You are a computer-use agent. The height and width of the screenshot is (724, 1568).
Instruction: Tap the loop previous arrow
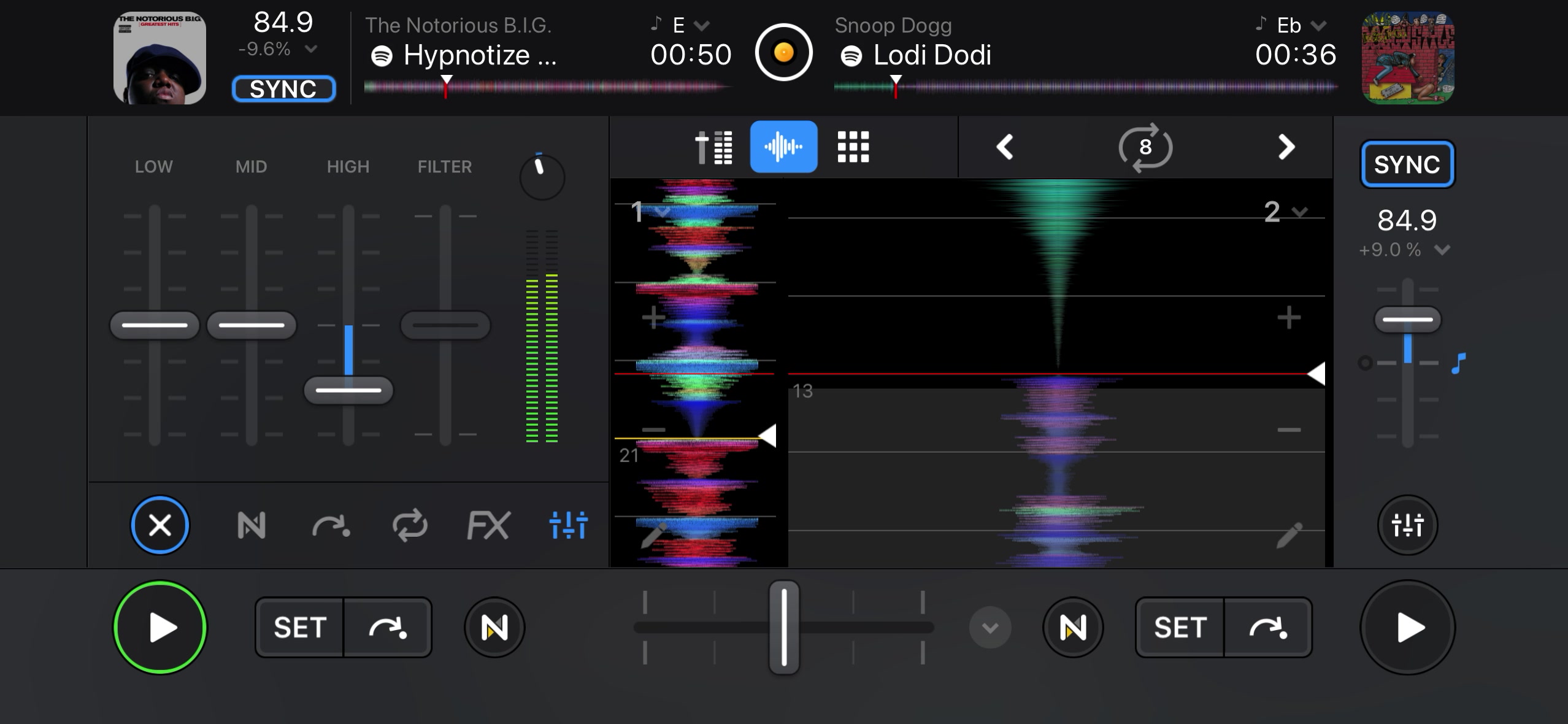(x=1004, y=147)
